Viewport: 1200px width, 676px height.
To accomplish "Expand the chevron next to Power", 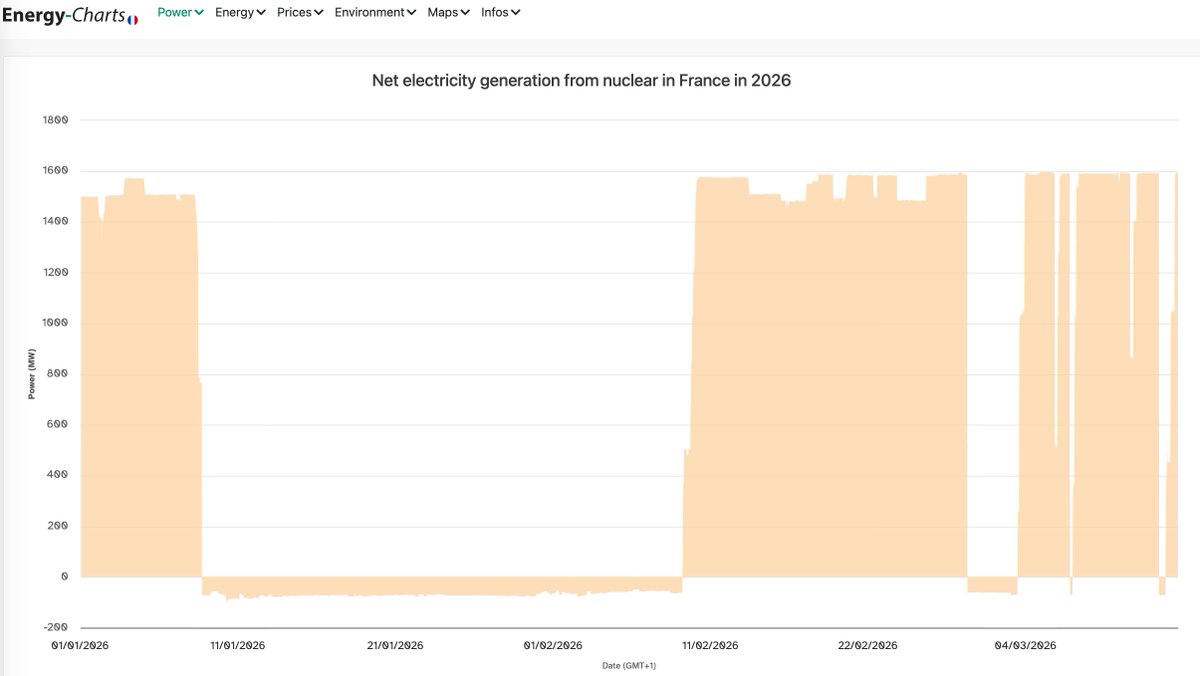I will click(199, 13).
